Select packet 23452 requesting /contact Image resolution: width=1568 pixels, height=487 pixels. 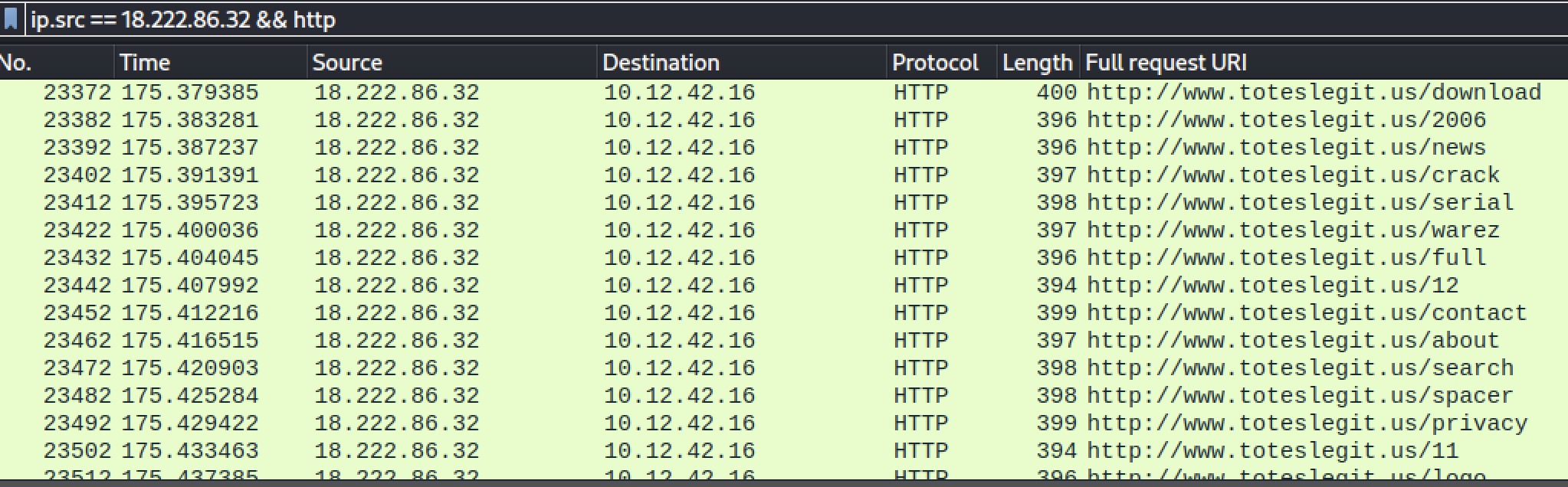pyautogui.click(x=766, y=313)
